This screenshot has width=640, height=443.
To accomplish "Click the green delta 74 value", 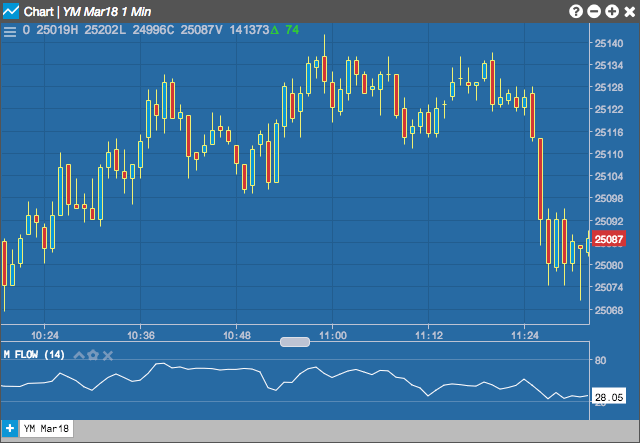I will click(x=285, y=30).
